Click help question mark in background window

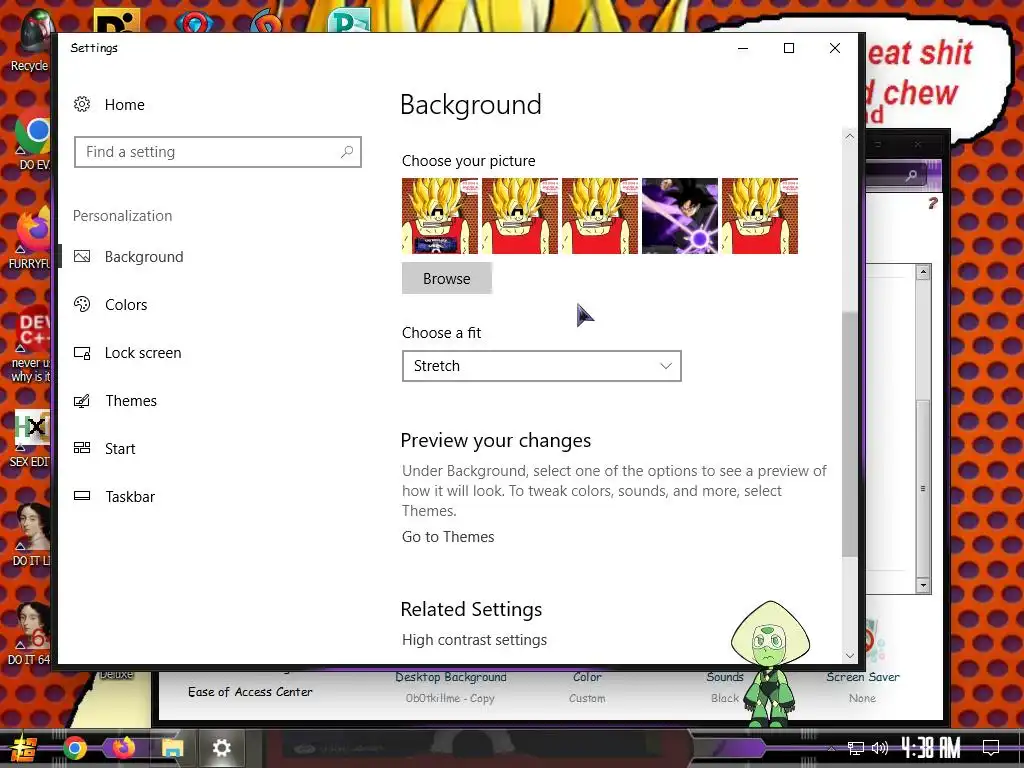[x=933, y=204]
